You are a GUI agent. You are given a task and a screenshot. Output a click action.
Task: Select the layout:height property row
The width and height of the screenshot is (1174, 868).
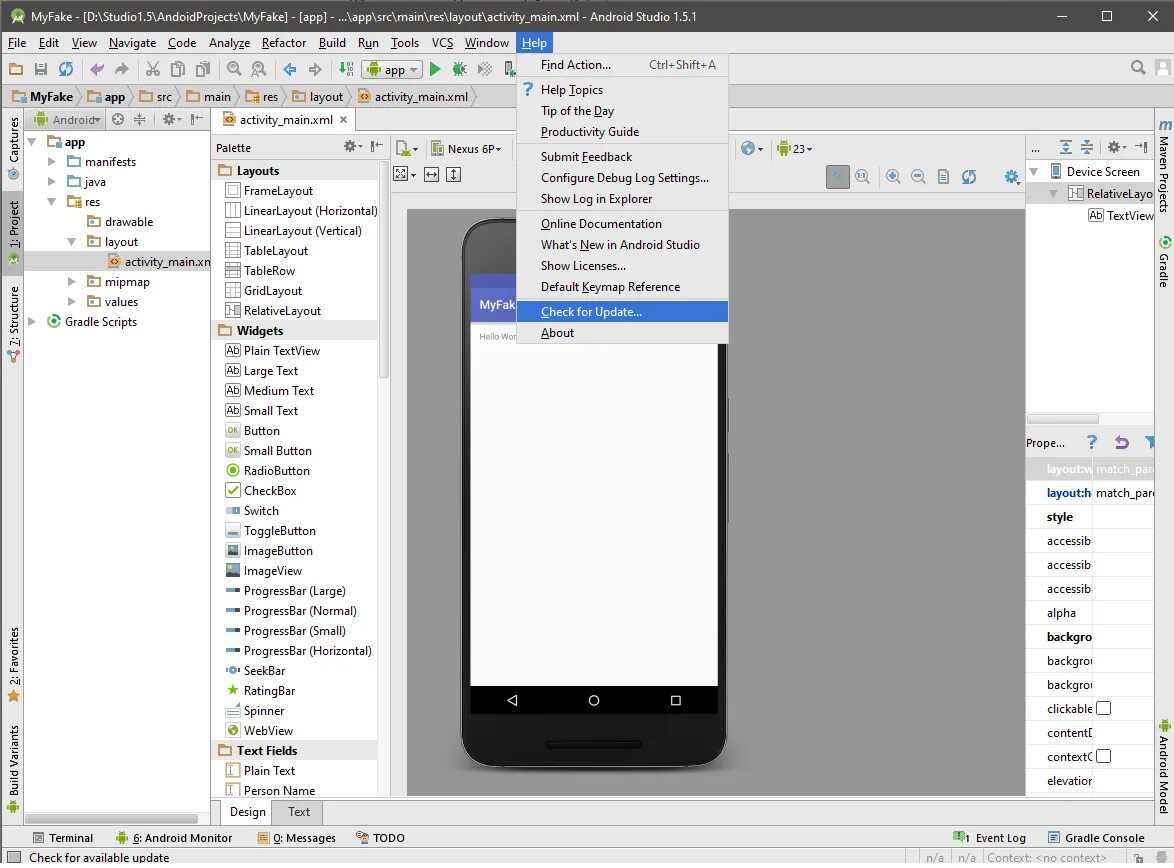pos(1090,494)
